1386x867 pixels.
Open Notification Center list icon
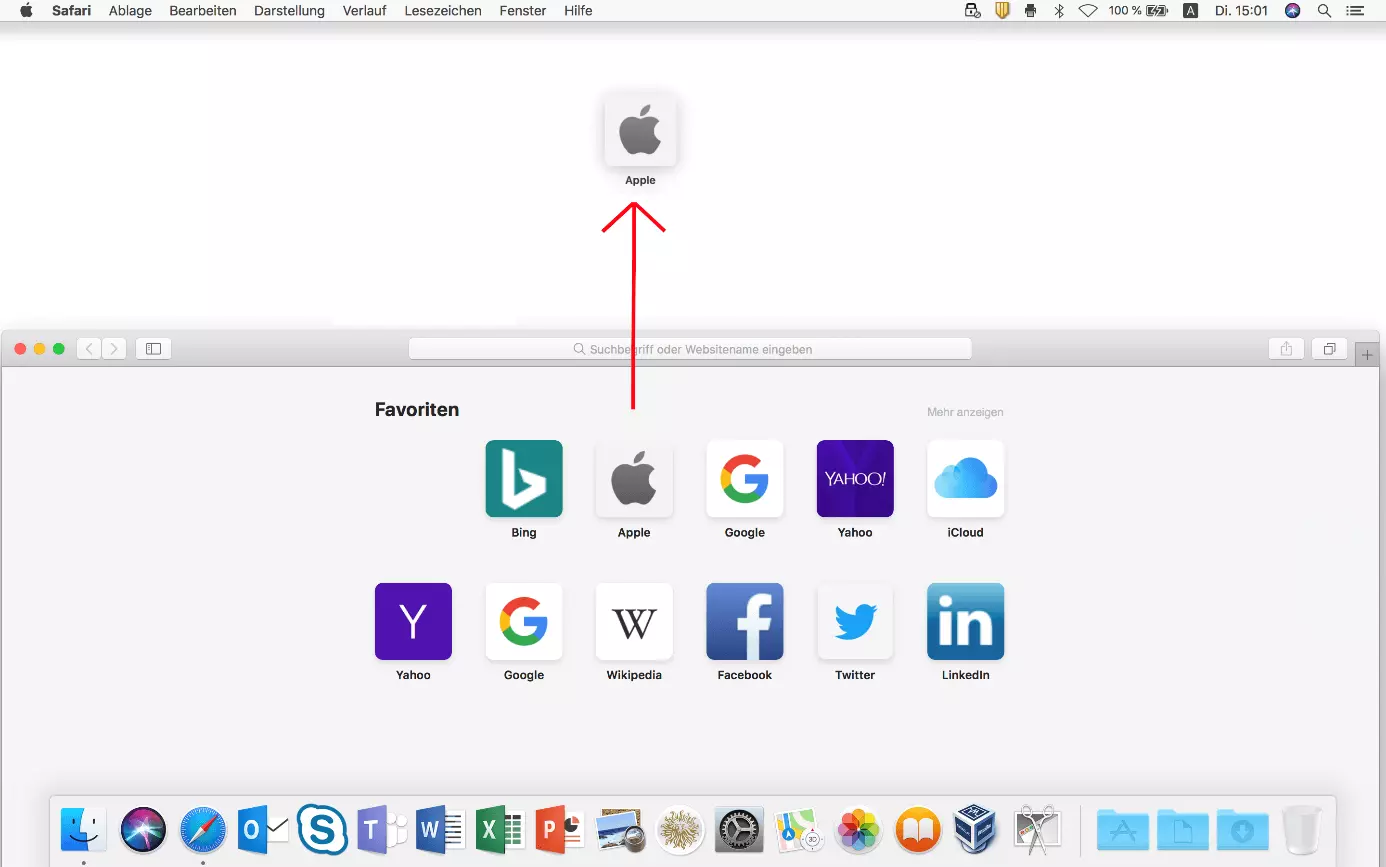[1355, 11]
